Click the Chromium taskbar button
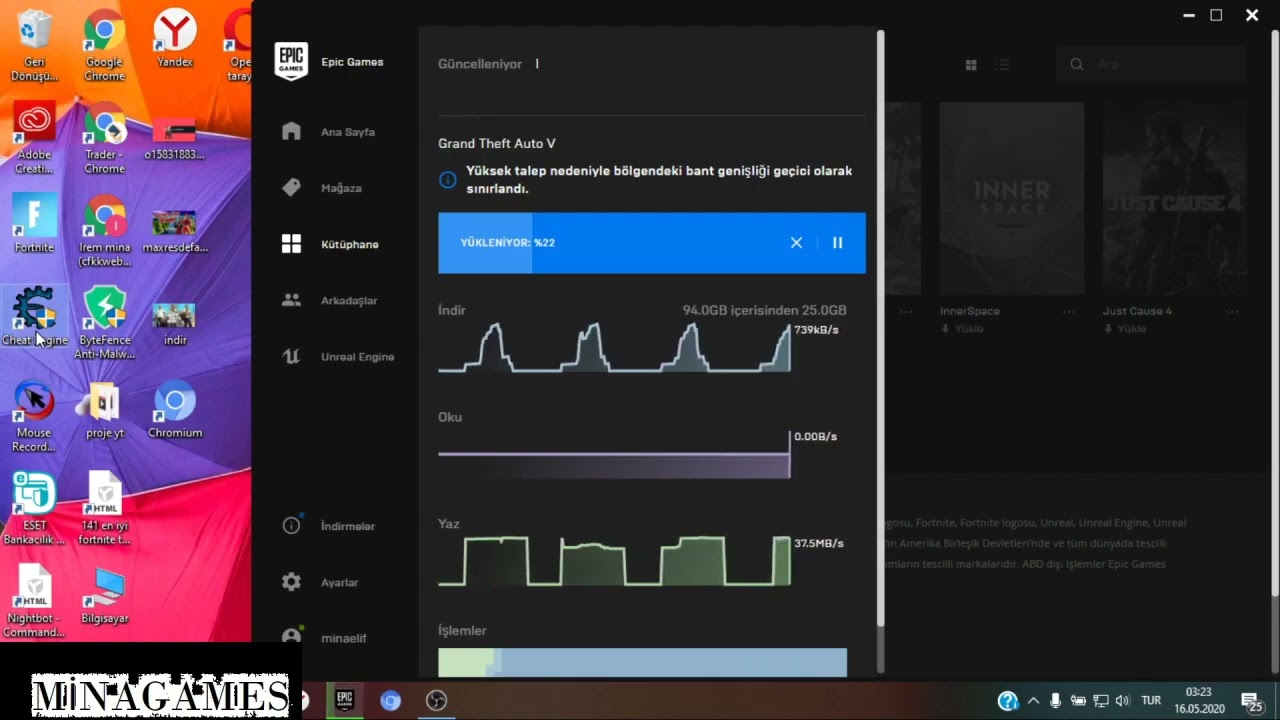 pos(391,700)
